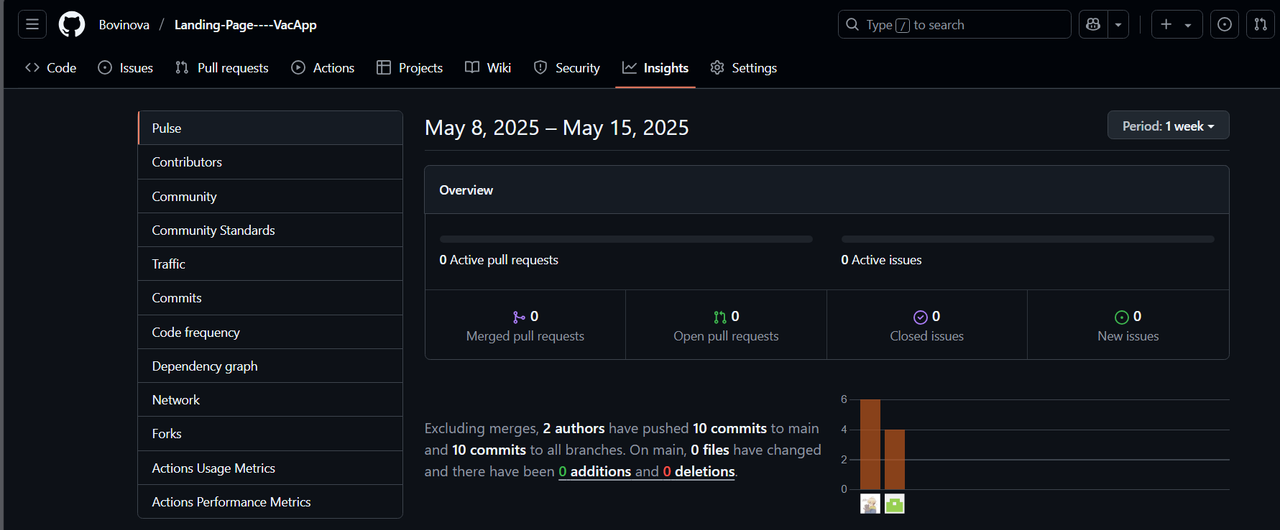
Task: Click the Active issues progress bar
Action: [x=1028, y=239]
